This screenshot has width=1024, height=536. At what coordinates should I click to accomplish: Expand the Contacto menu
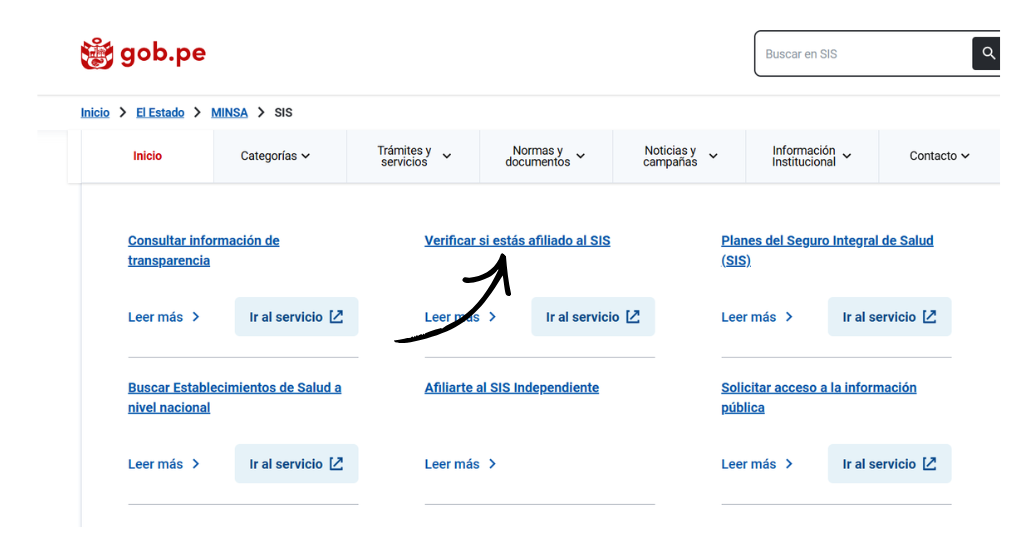tap(939, 156)
